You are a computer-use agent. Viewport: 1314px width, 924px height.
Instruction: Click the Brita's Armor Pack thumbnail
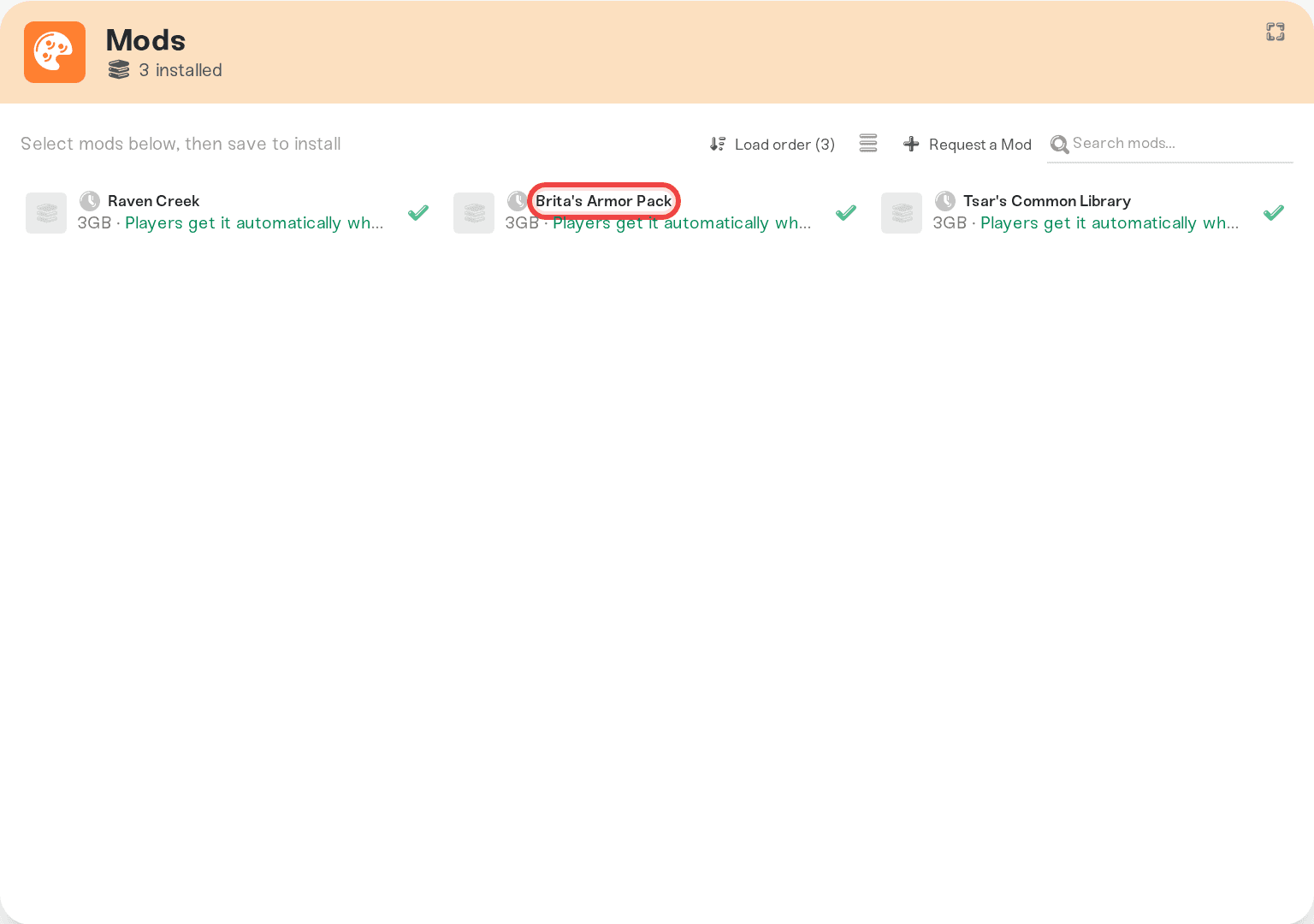[474, 213]
